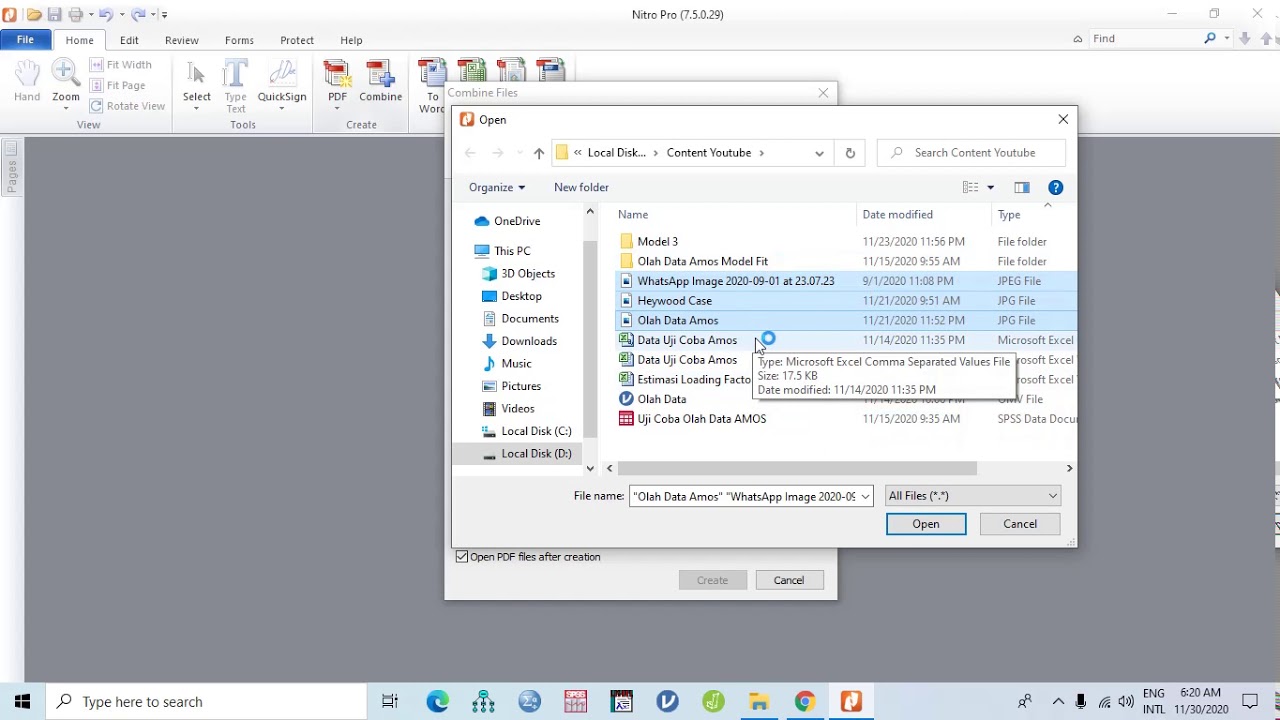Select the Model 3 folder
The image size is (1280, 720).
(845, 241)
